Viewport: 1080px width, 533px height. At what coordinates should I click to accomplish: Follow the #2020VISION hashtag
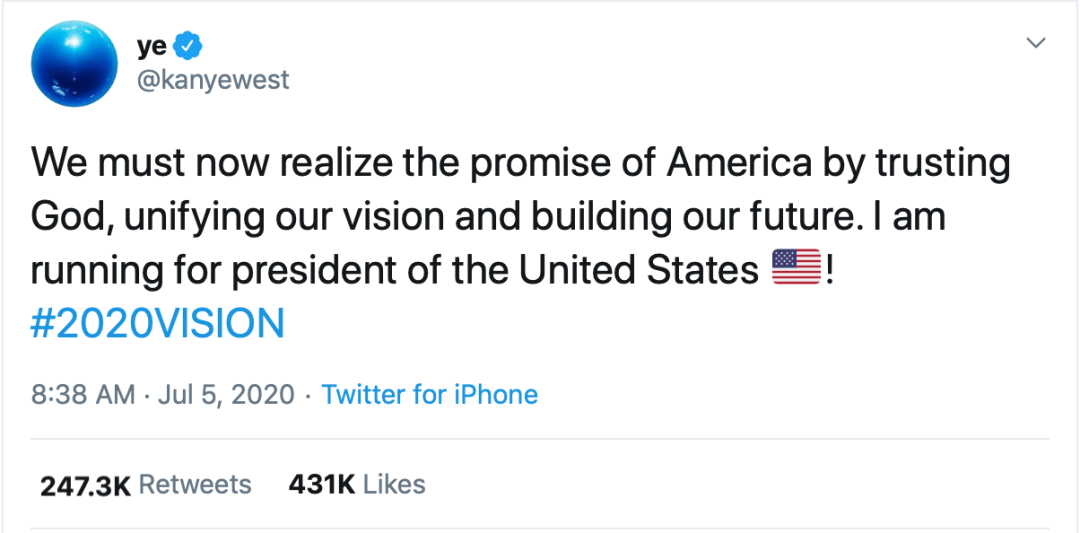[x=158, y=323]
